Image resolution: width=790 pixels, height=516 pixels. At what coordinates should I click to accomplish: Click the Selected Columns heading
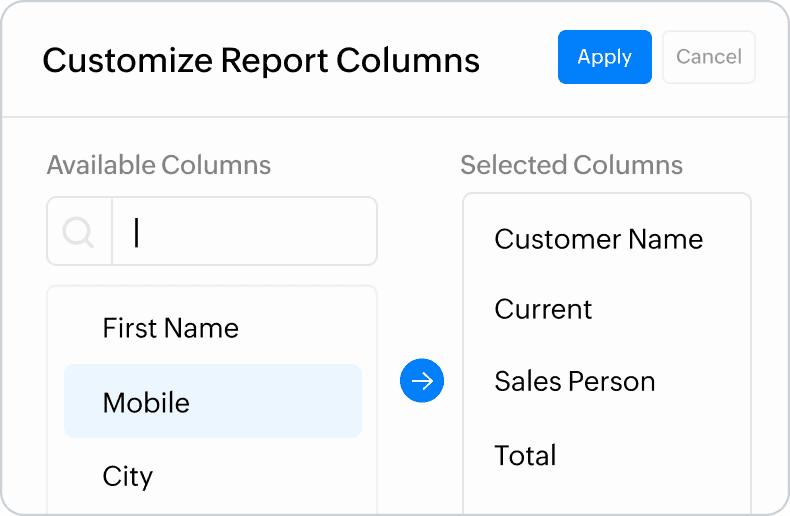571,165
